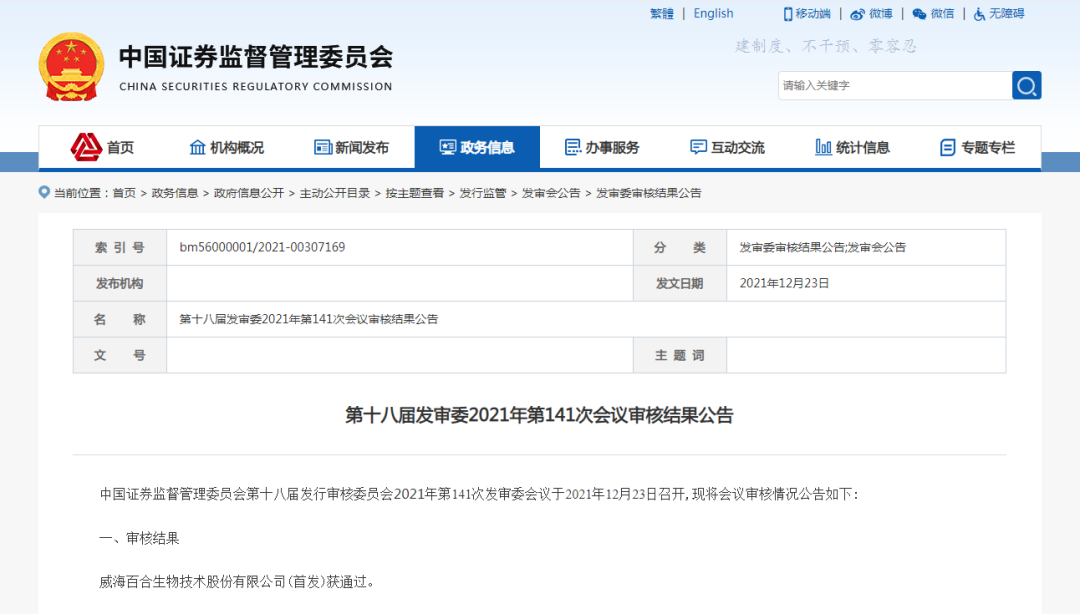Go to 发行监管 in the breadcrumb

(483, 193)
